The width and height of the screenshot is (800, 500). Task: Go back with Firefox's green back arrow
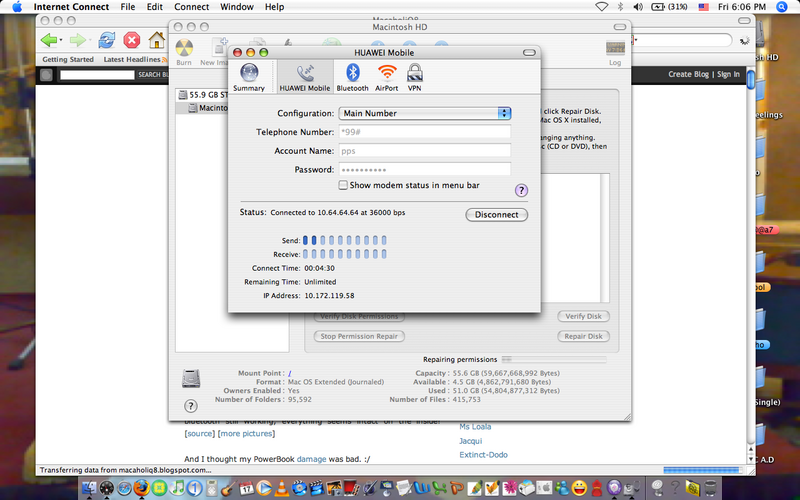click(x=48, y=39)
